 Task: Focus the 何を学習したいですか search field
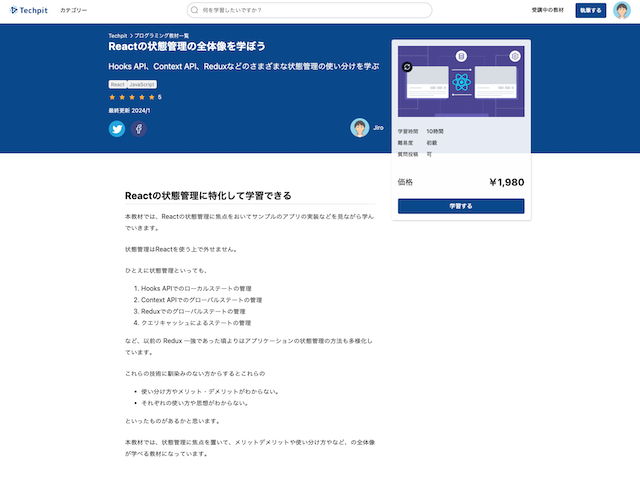click(x=312, y=10)
